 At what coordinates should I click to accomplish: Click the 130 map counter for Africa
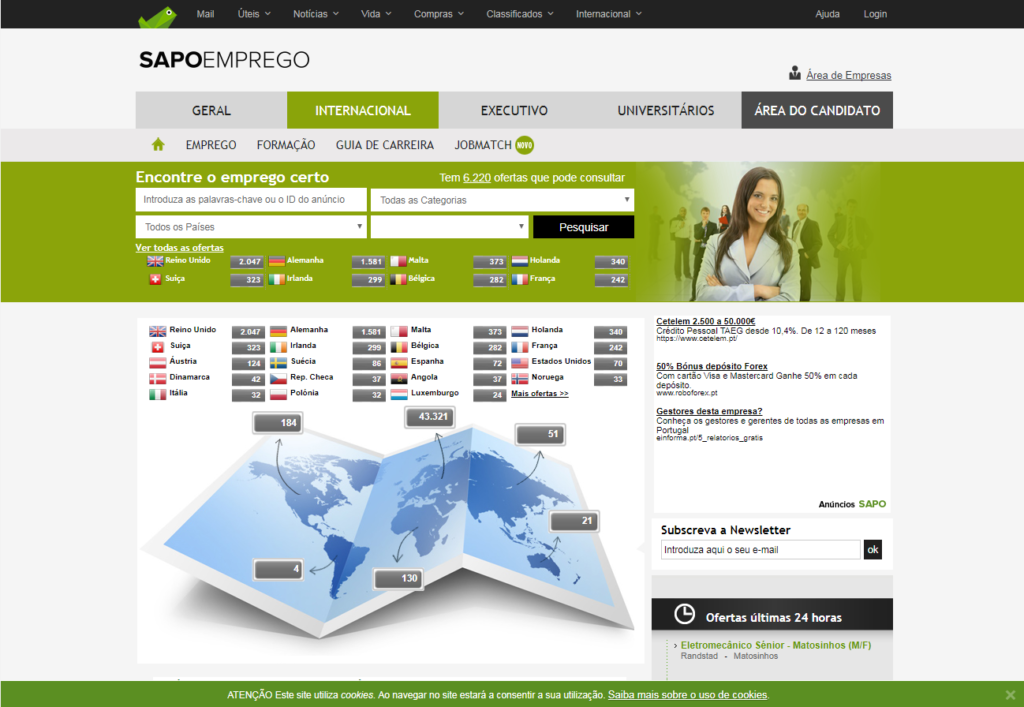point(398,578)
